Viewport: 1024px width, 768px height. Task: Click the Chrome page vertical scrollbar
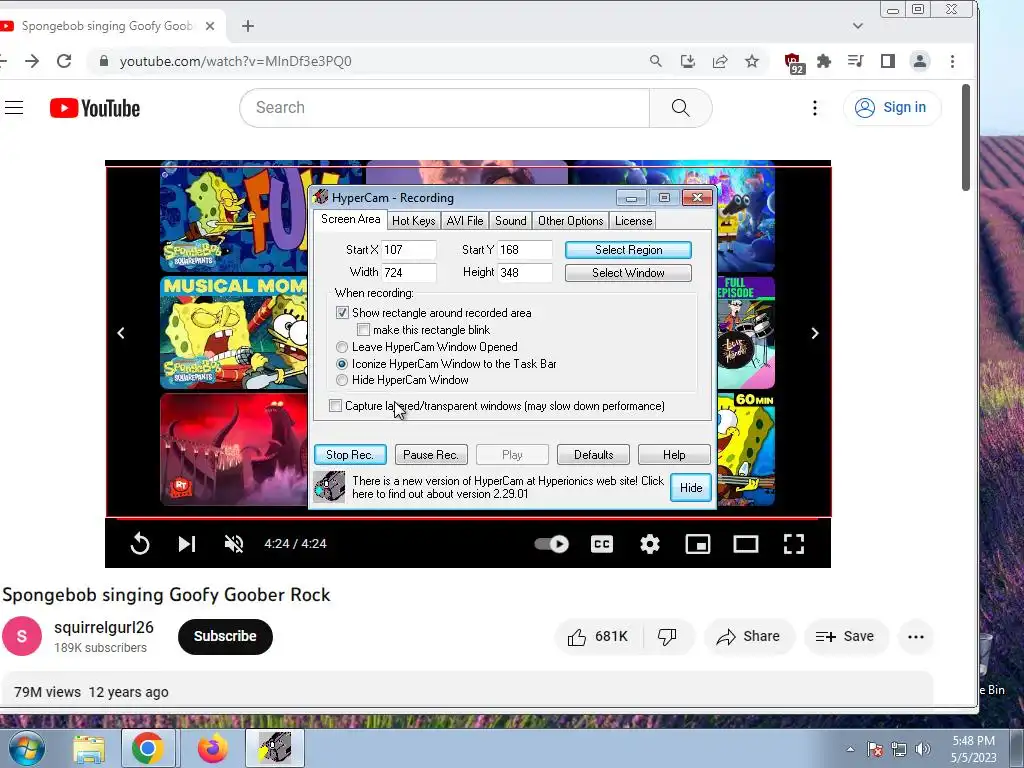coord(966,137)
